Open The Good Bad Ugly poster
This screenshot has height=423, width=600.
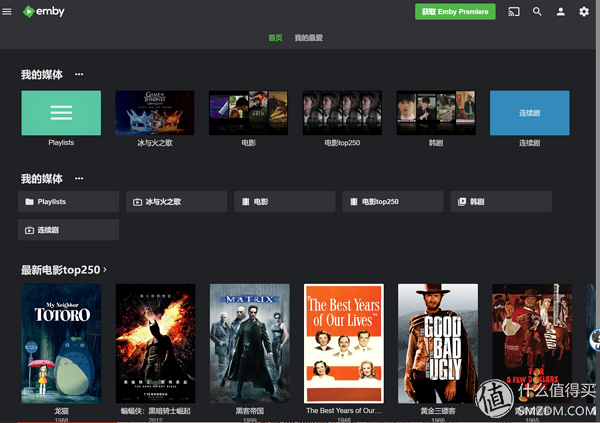[x=438, y=343]
